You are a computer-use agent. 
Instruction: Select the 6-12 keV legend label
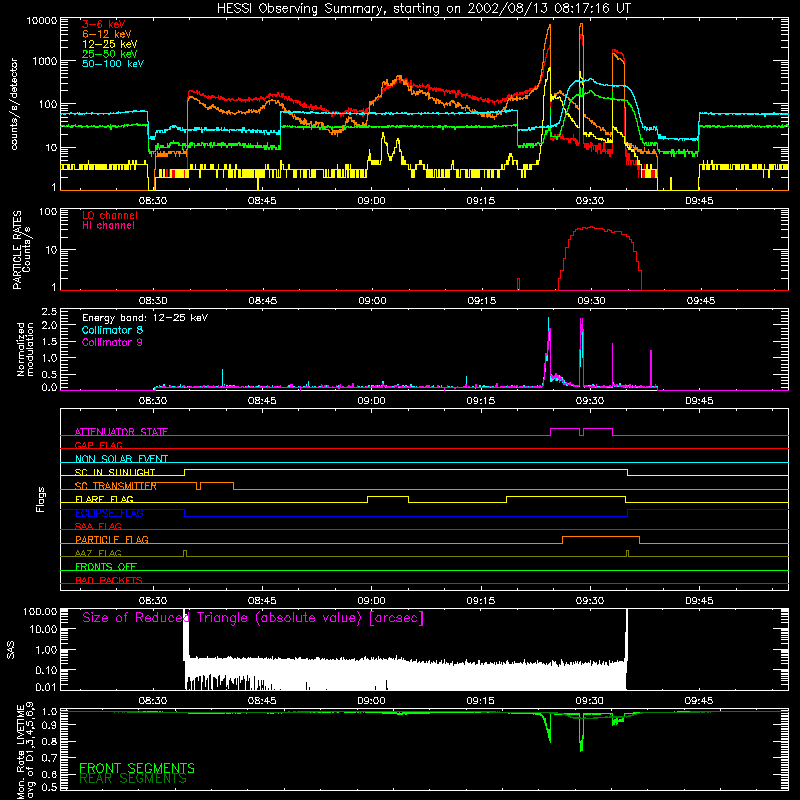coord(107,34)
